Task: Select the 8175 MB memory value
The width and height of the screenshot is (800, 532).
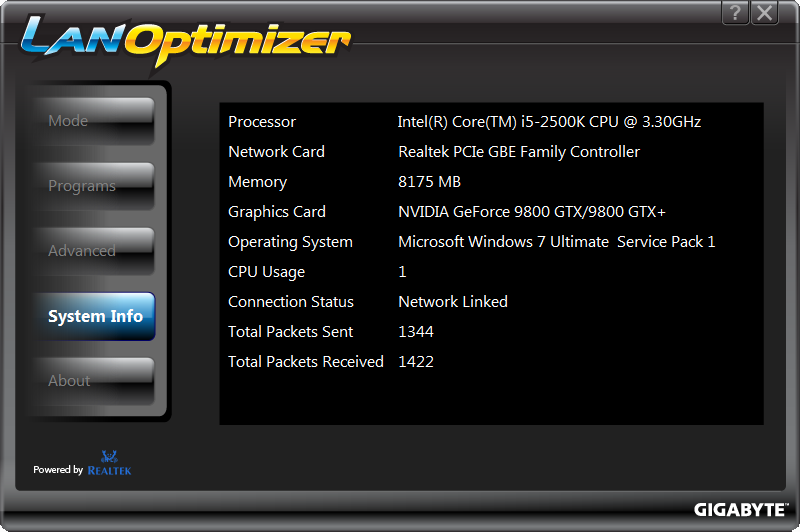Action: [x=429, y=182]
